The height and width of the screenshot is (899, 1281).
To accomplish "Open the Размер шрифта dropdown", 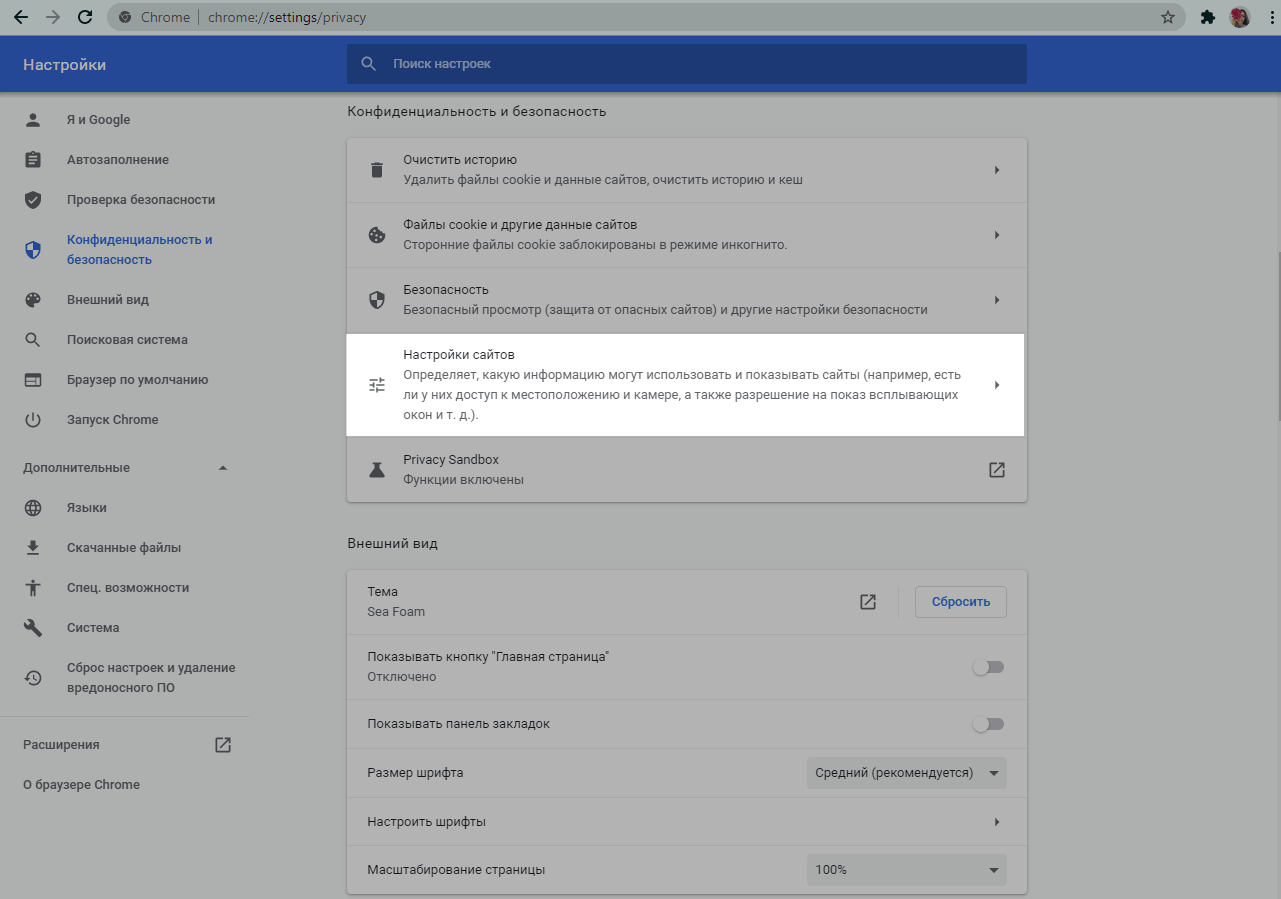I will [x=905, y=772].
